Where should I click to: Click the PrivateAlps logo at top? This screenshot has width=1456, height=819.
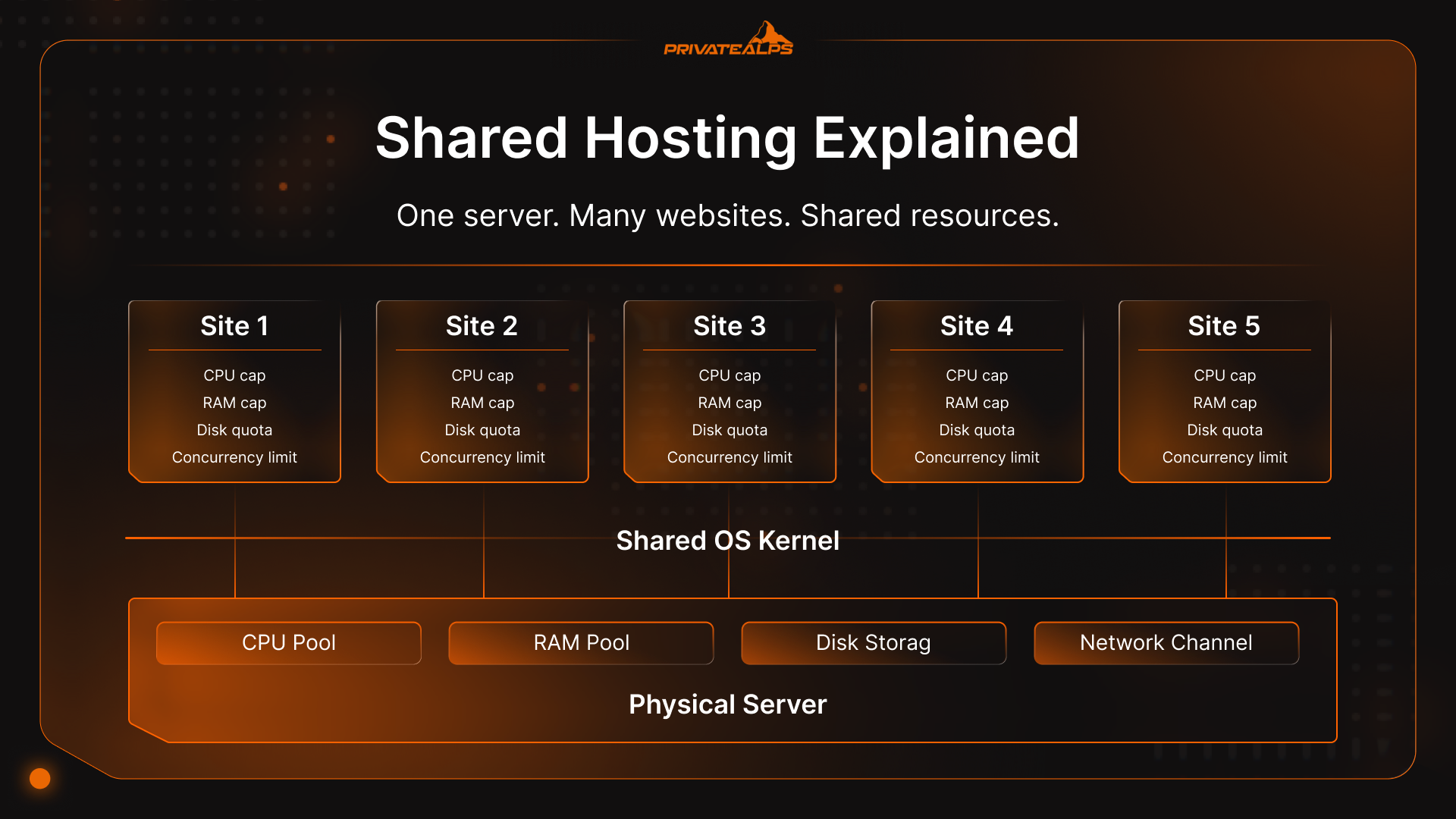pyautogui.click(x=728, y=39)
